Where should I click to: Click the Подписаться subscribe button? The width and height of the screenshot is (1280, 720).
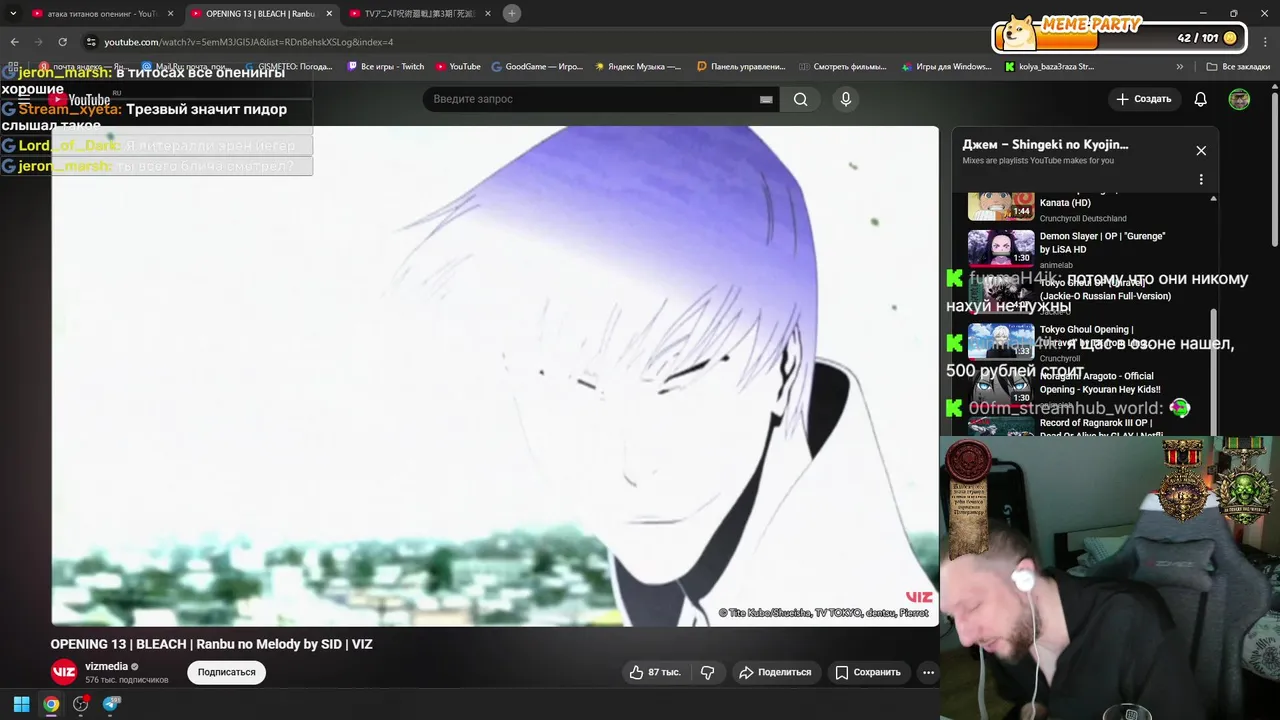(226, 672)
